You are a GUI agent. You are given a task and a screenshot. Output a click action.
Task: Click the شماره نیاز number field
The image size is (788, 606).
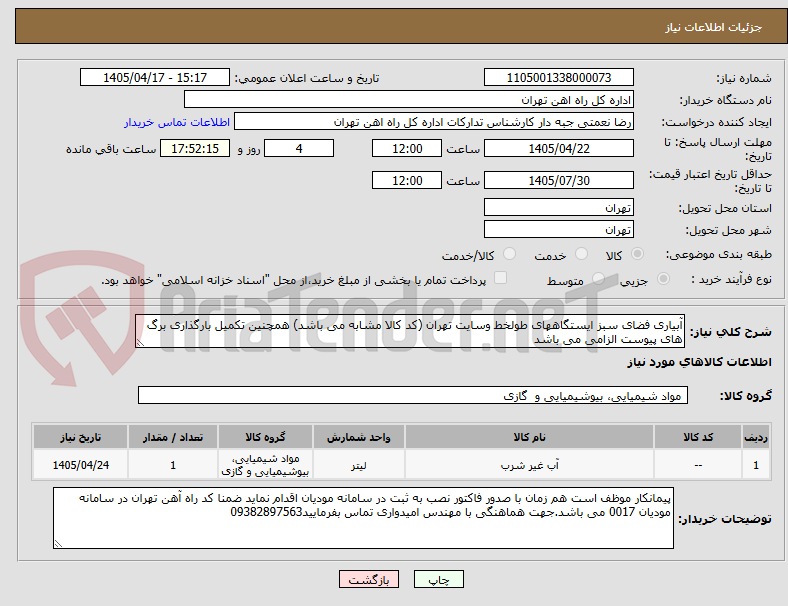tap(558, 77)
